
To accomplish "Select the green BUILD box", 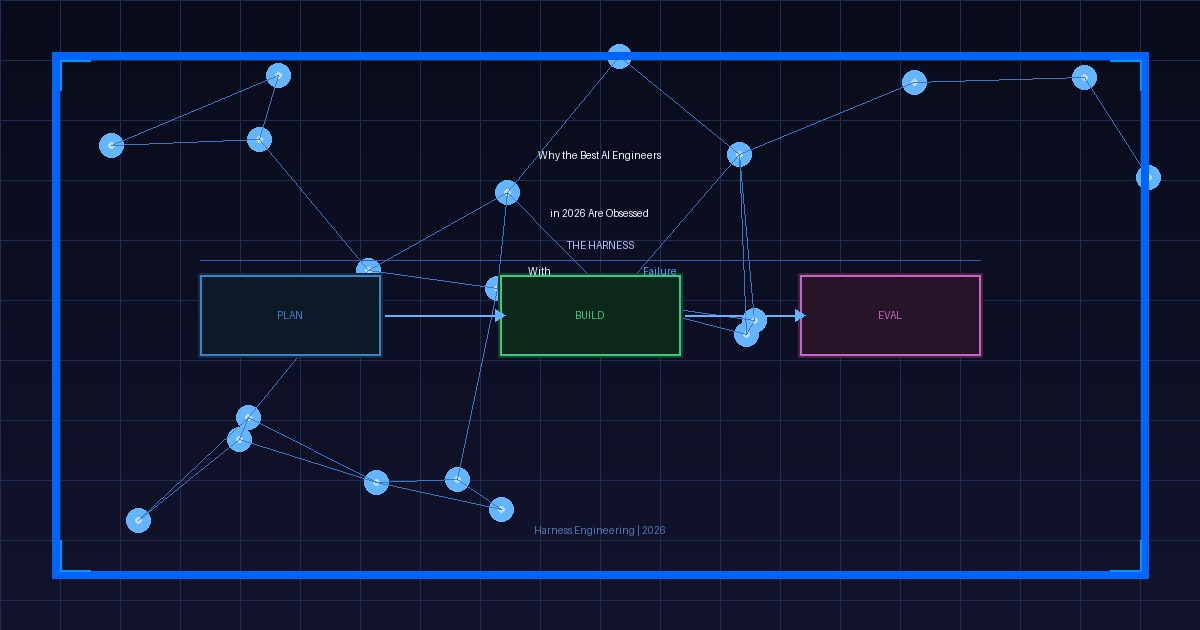I will click(590, 315).
